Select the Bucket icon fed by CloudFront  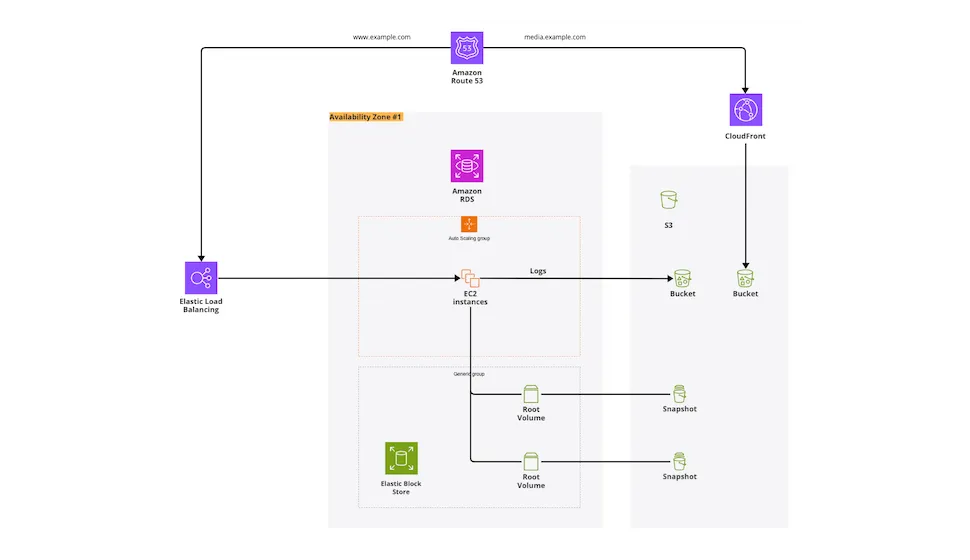coord(745,278)
